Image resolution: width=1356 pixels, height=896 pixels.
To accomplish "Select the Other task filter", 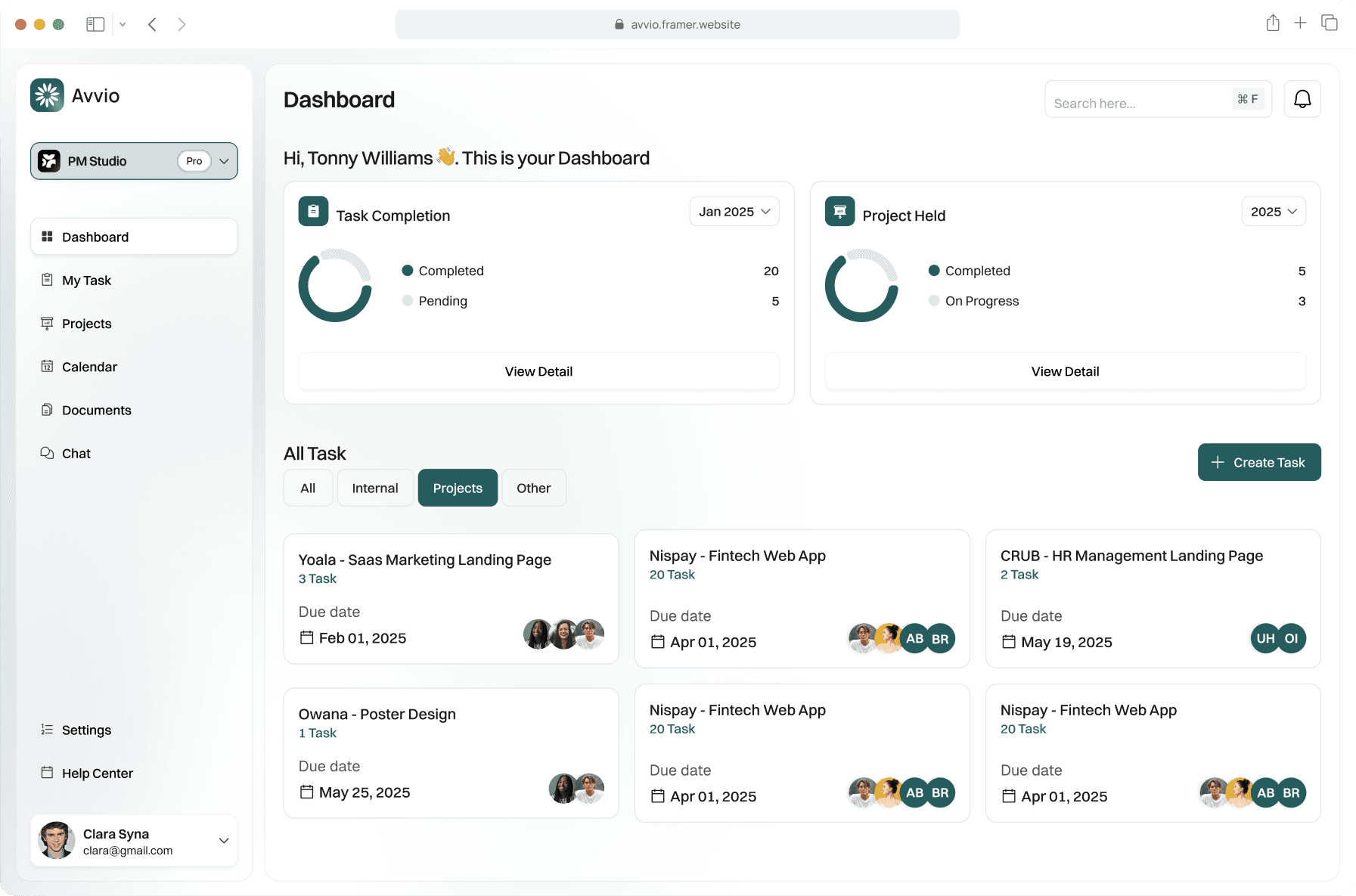I will [534, 488].
